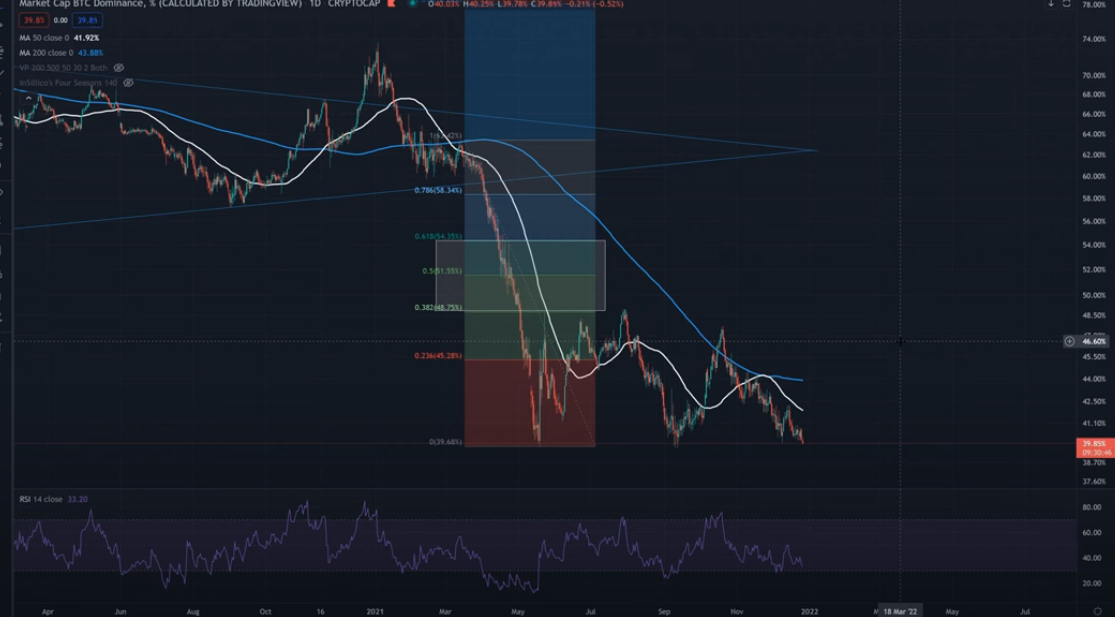Click the 20.00 tick on the RSI axis
Viewport: 1115px width, 617px height.
(1092, 583)
